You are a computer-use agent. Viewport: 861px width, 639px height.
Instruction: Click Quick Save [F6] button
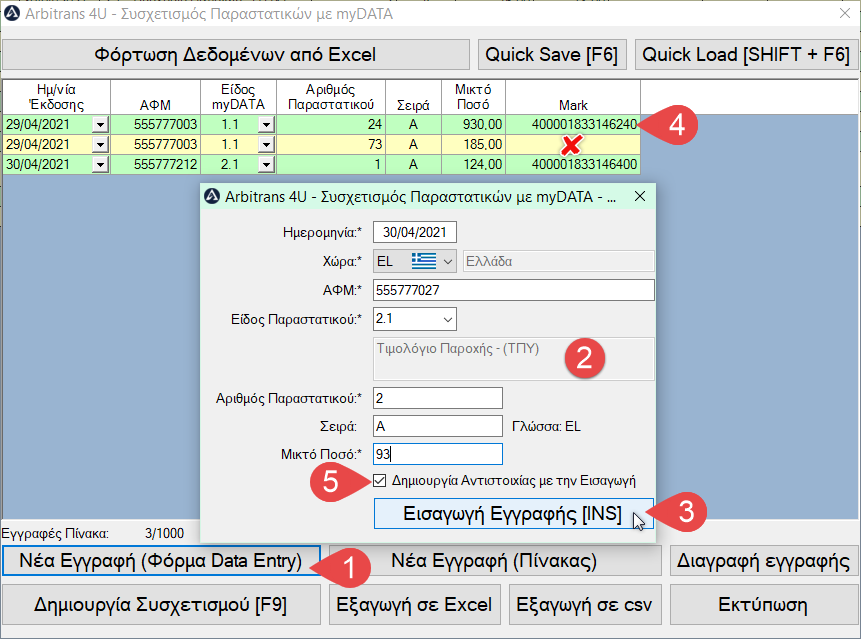pyautogui.click(x=552, y=54)
